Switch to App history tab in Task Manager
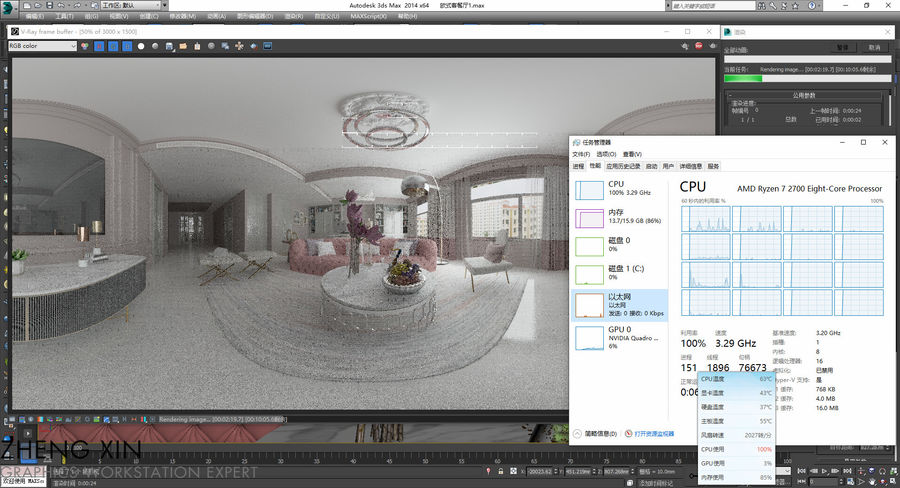The height and width of the screenshot is (488, 900). click(623, 166)
